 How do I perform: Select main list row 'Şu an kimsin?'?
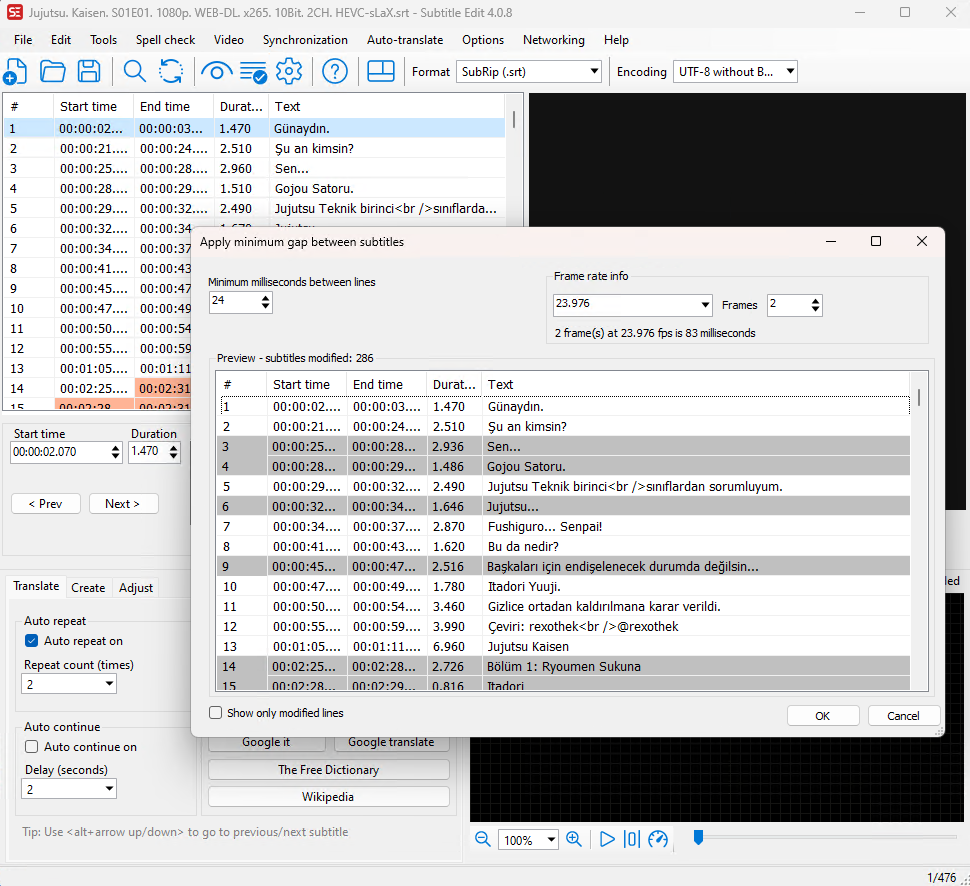tap(255, 148)
